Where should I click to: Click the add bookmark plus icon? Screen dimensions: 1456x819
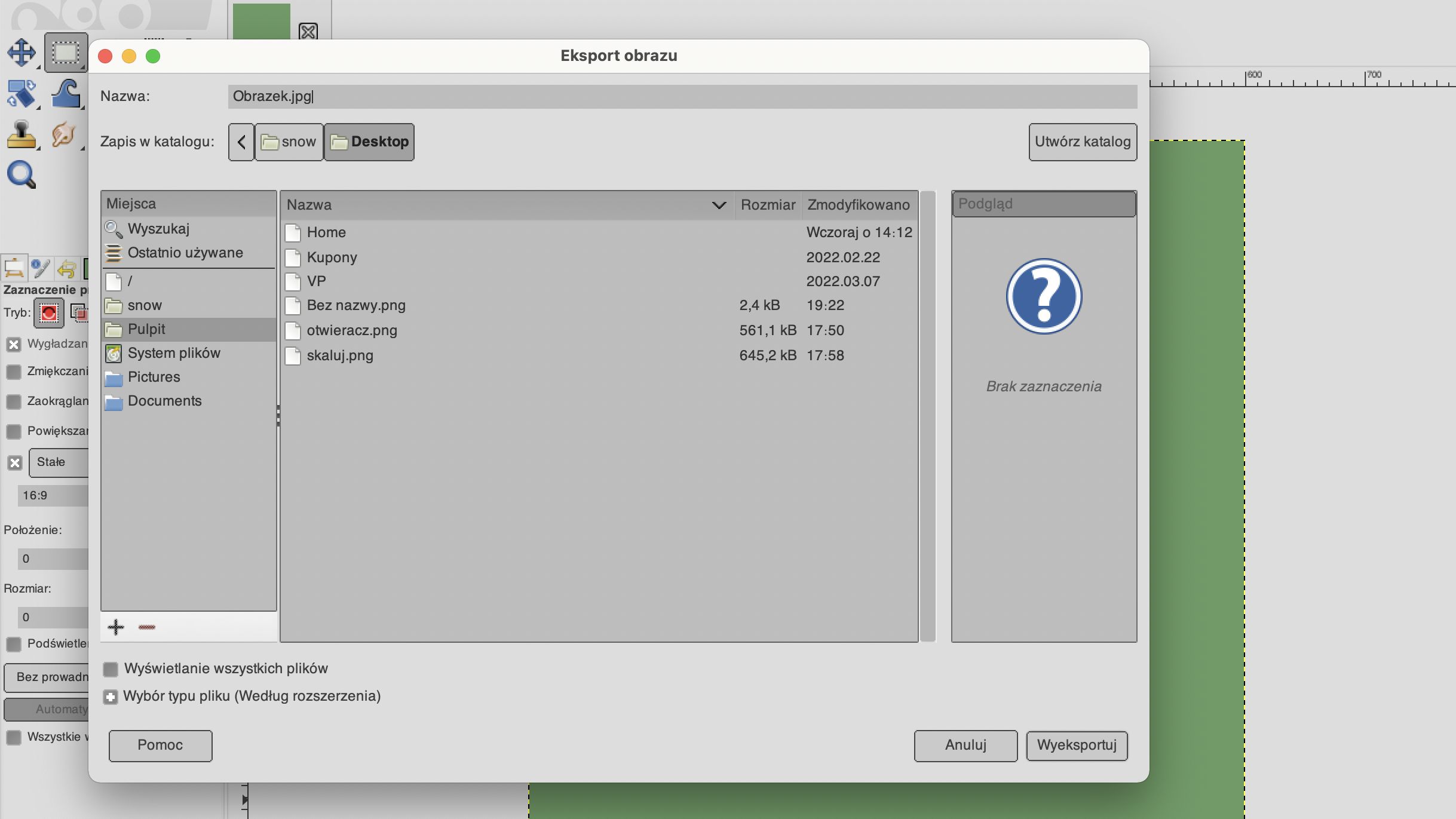click(x=116, y=627)
